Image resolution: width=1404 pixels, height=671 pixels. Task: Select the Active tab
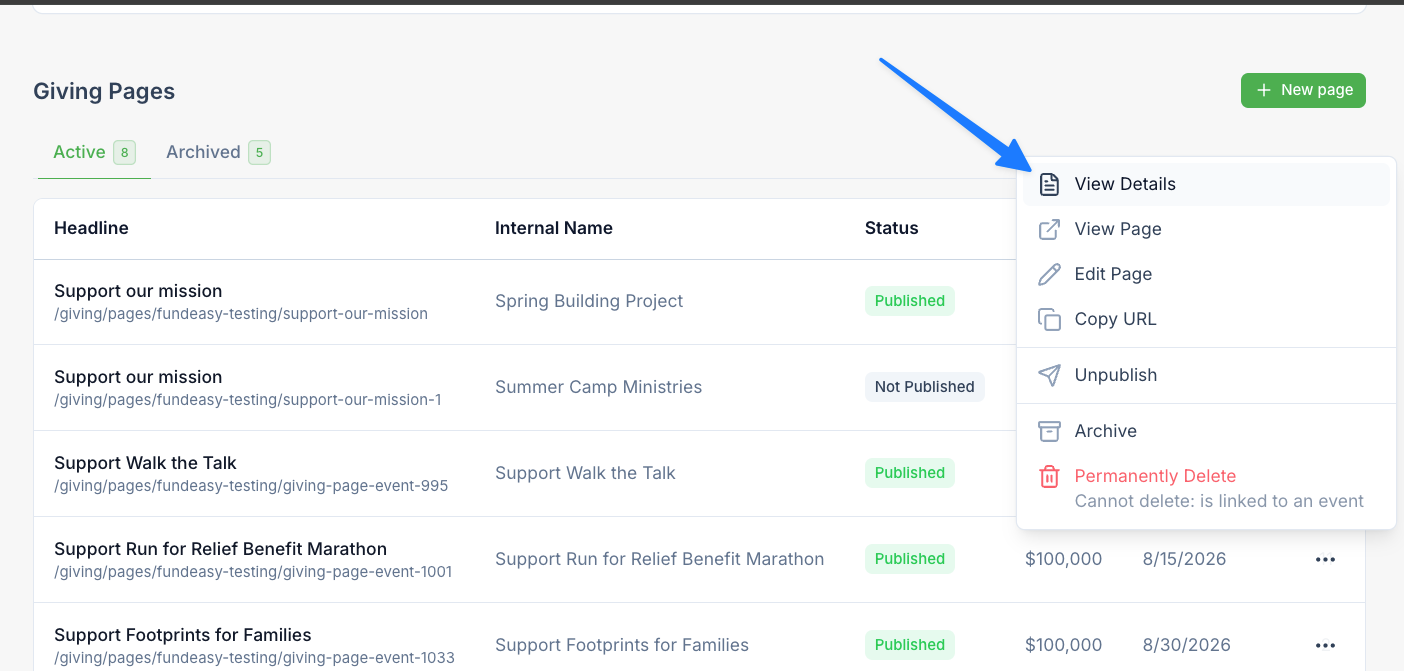pyautogui.click(x=94, y=152)
